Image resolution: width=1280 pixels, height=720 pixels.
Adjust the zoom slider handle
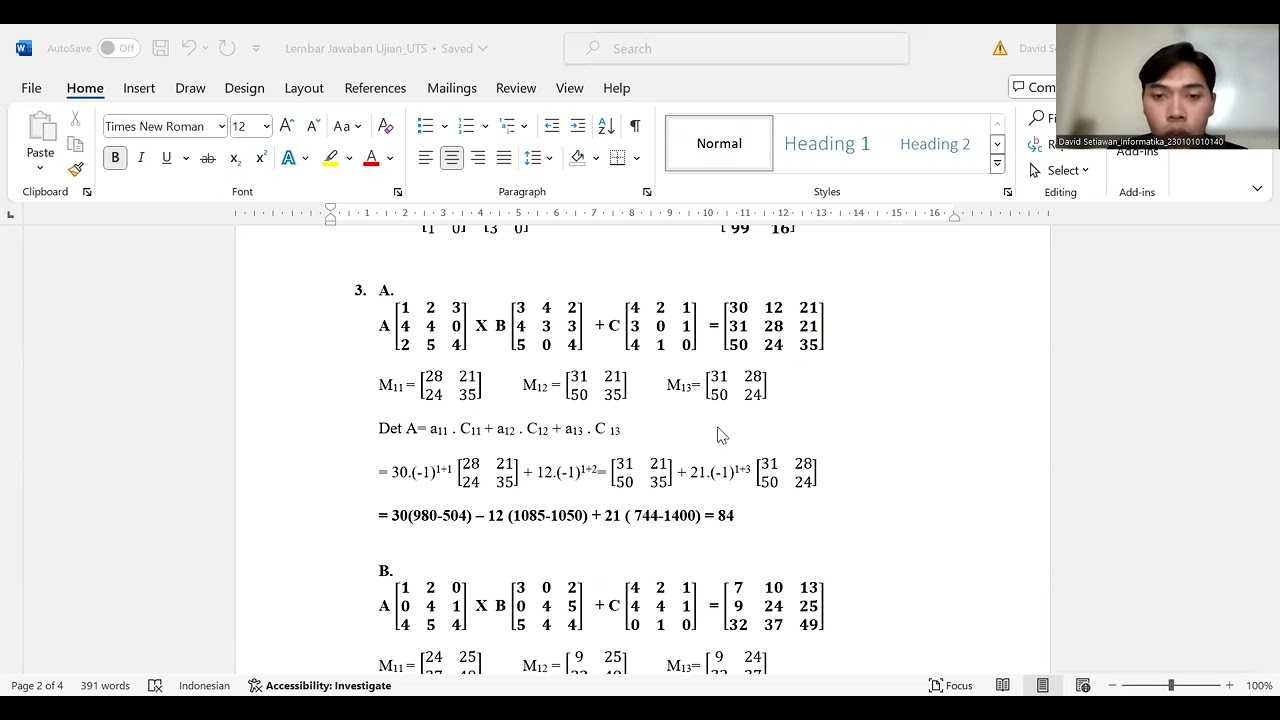point(1171,685)
